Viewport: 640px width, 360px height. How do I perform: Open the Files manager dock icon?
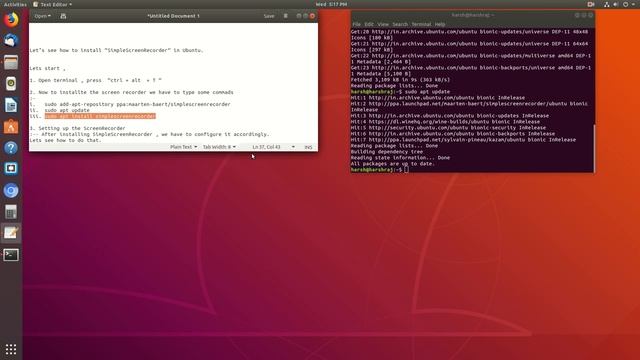point(11,62)
